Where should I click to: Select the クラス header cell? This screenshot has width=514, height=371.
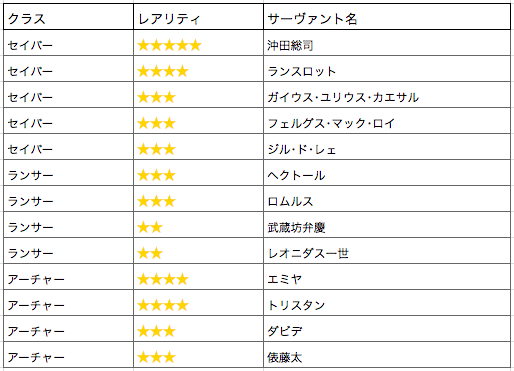(68, 17)
